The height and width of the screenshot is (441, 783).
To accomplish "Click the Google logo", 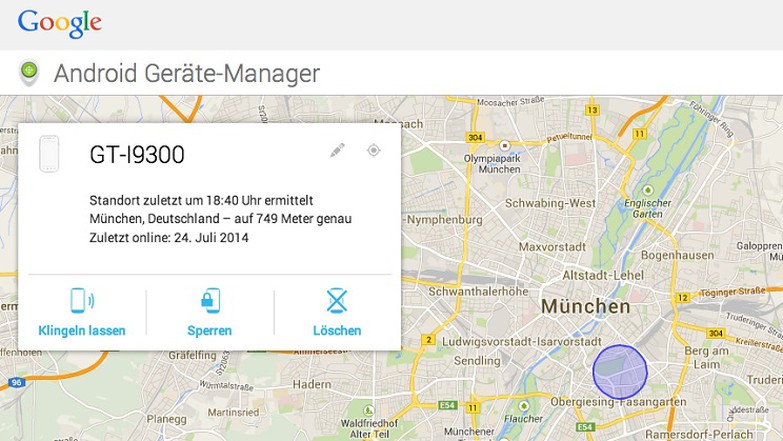I will coord(59,23).
